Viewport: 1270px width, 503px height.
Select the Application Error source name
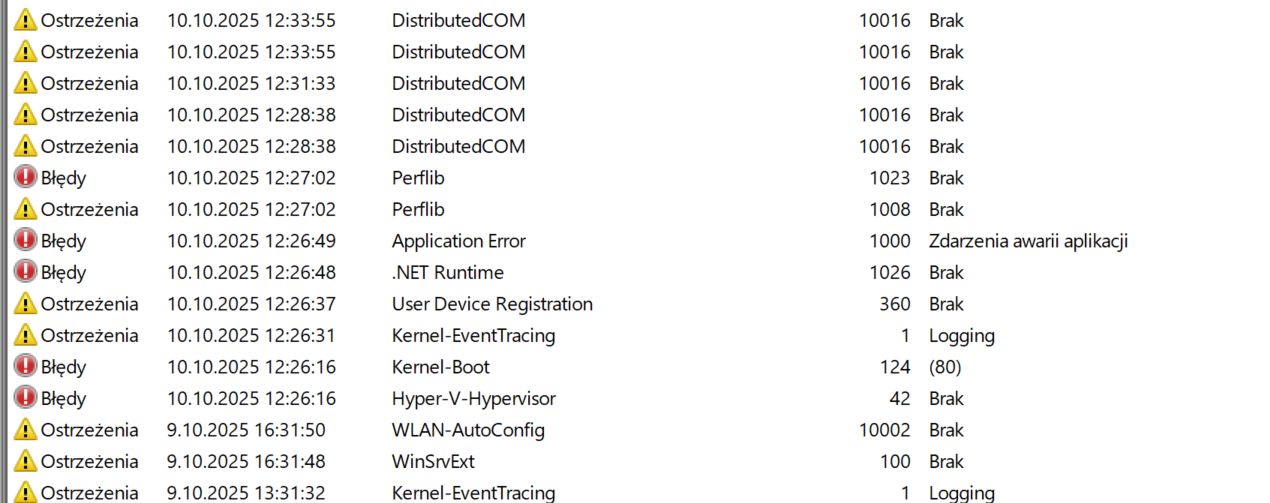(x=458, y=241)
